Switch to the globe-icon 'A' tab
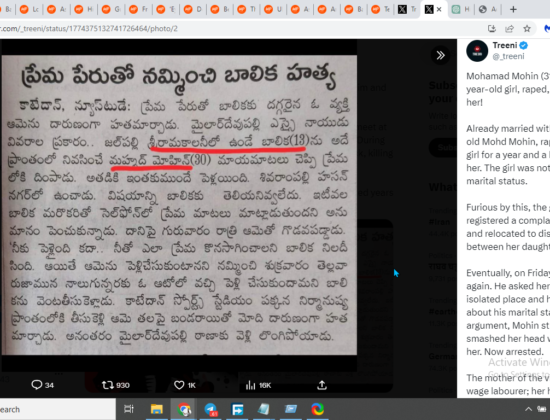The height and width of the screenshot is (420, 550). click(x=488, y=9)
